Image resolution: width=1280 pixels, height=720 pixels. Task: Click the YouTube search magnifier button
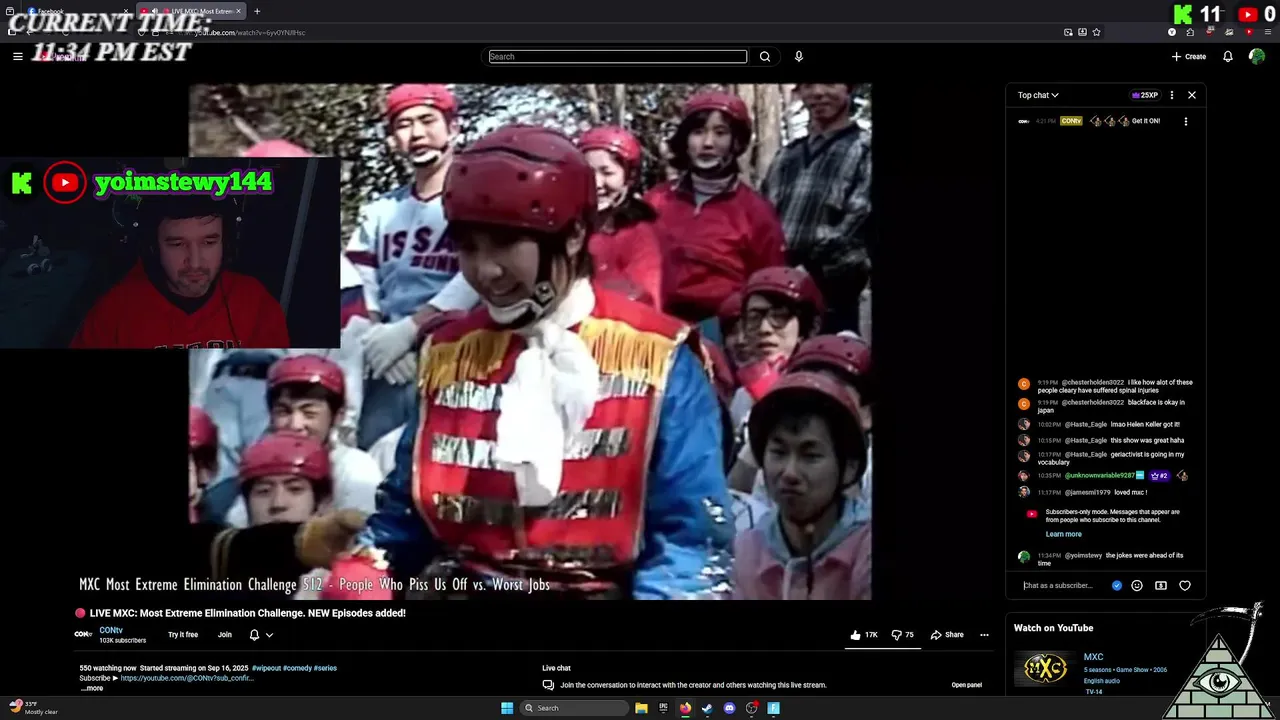tap(765, 57)
